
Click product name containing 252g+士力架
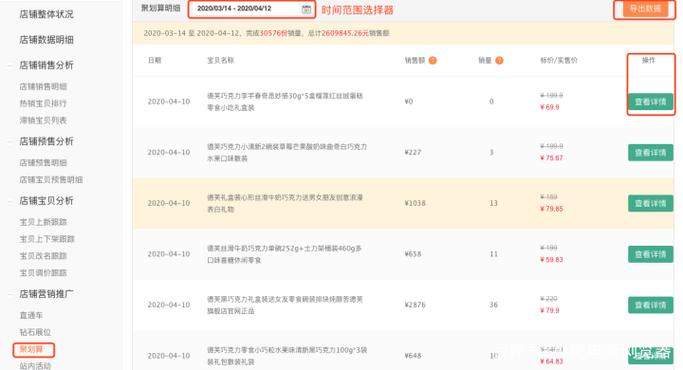click(x=284, y=255)
